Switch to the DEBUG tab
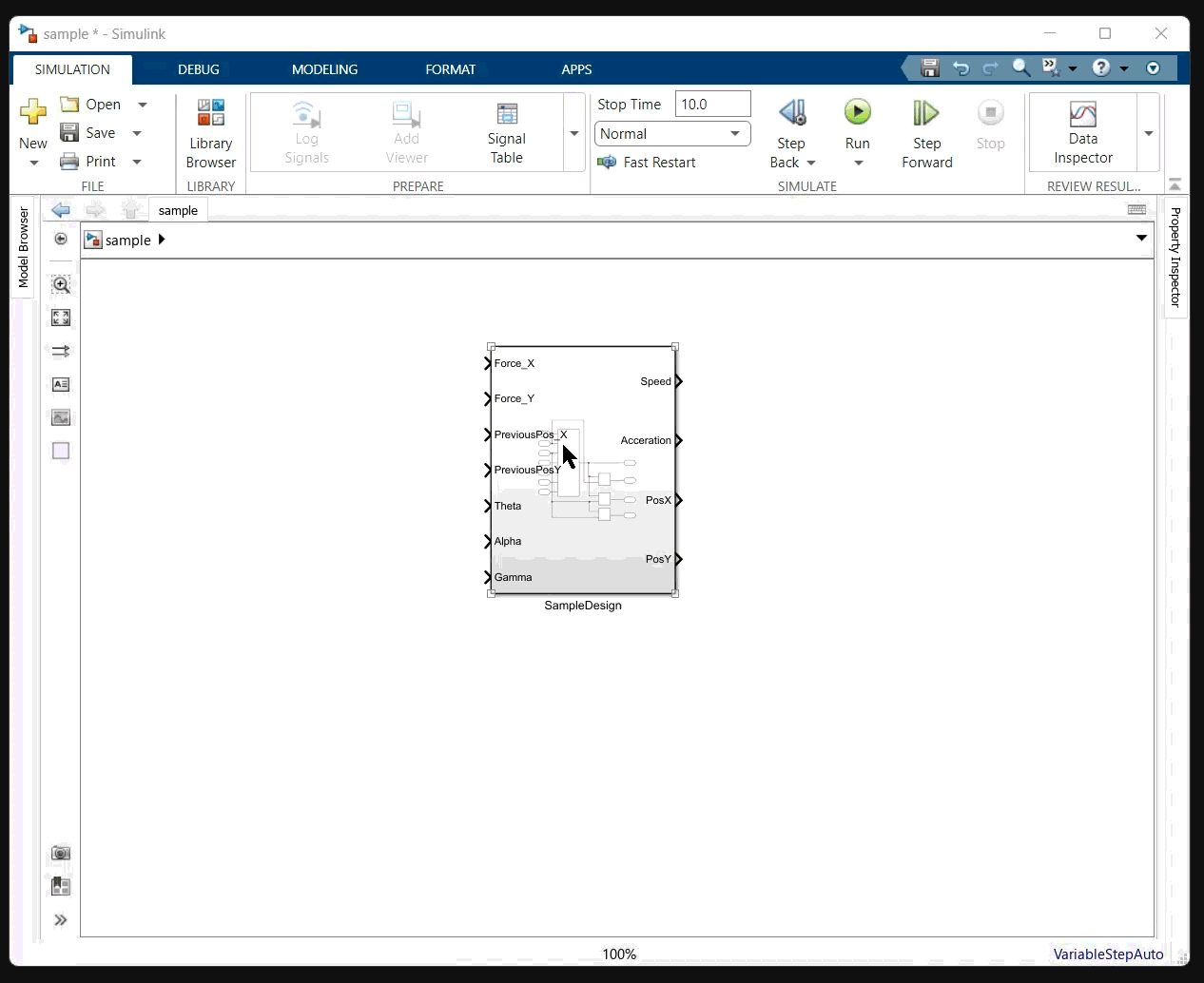The image size is (1204, 983). click(199, 69)
